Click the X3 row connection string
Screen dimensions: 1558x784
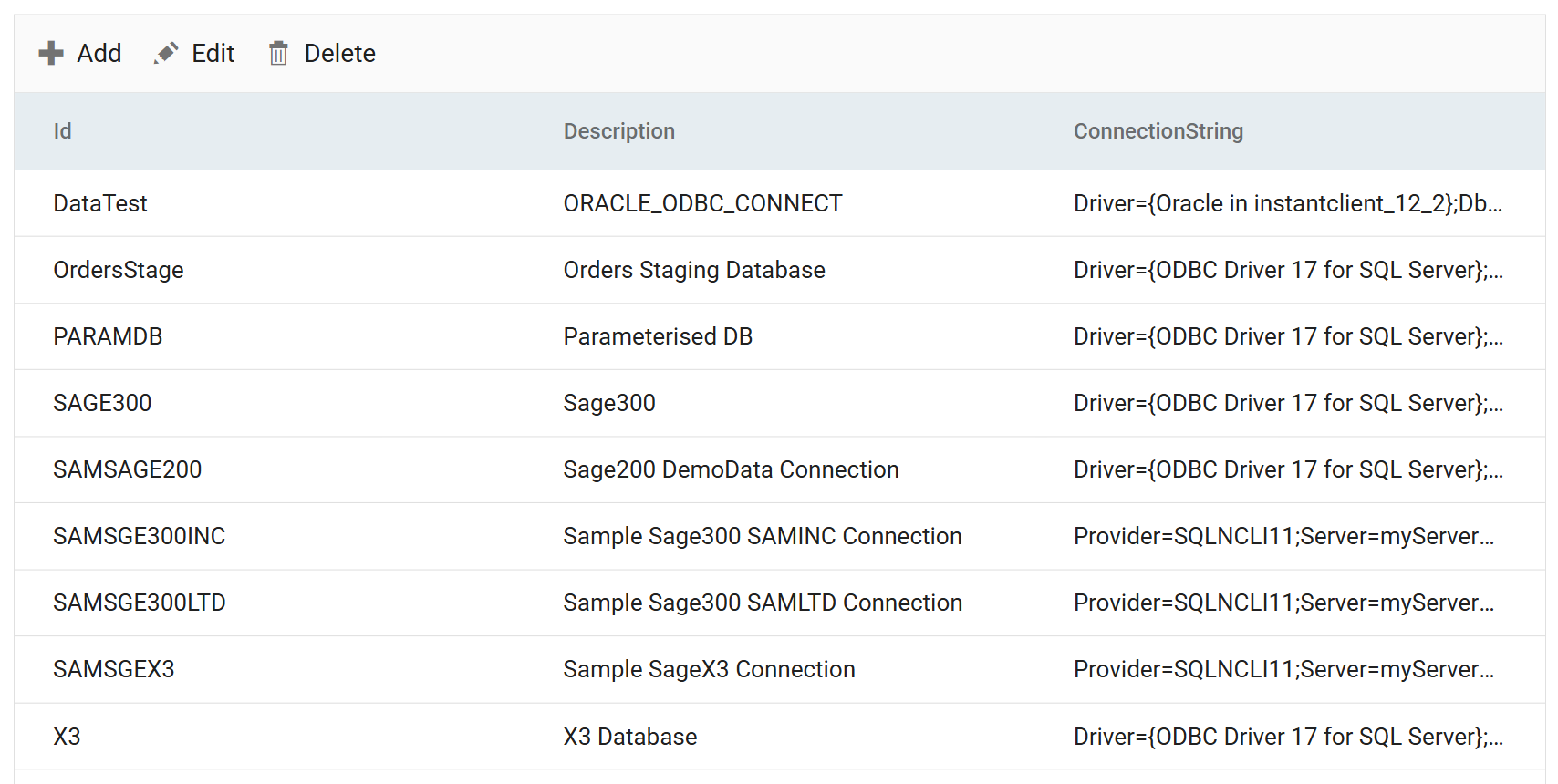point(1288,737)
